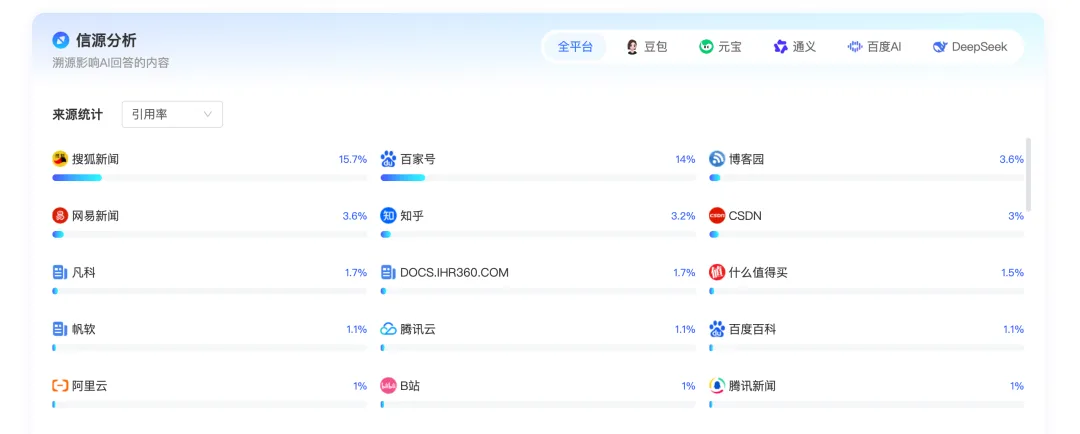Open the 博客园 source name
The height and width of the screenshot is (434, 1080).
[x=747, y=159]
